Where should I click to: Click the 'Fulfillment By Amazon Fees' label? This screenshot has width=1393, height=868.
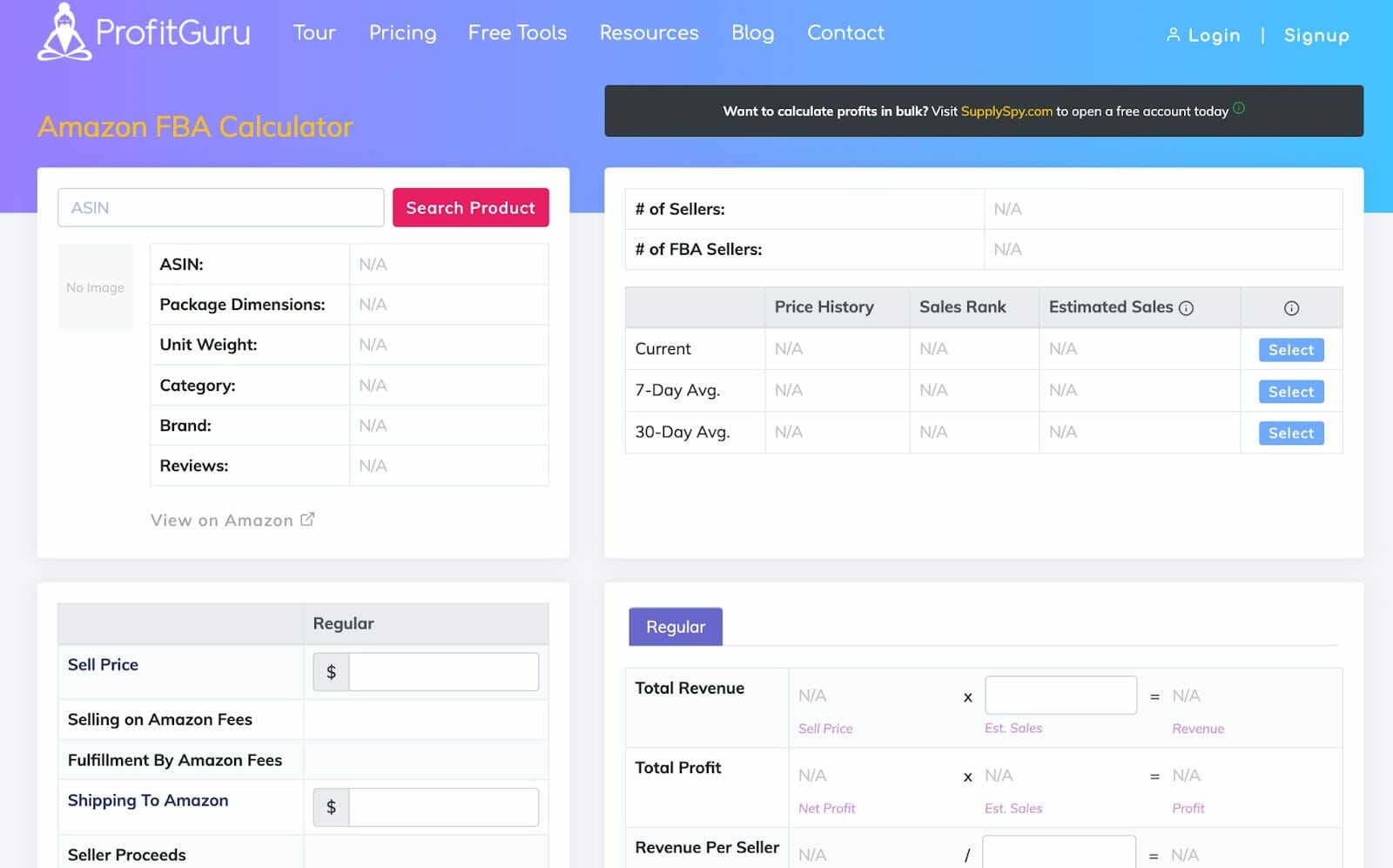(x=175, y=760)
